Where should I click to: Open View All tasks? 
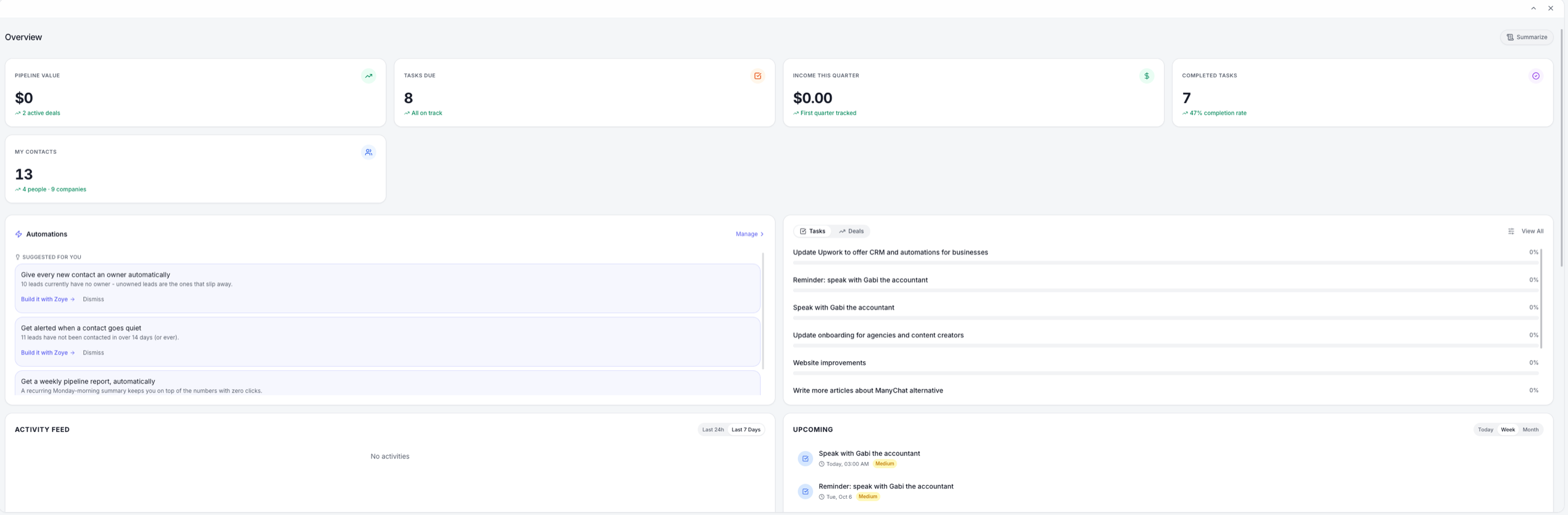pos(1532,232)
